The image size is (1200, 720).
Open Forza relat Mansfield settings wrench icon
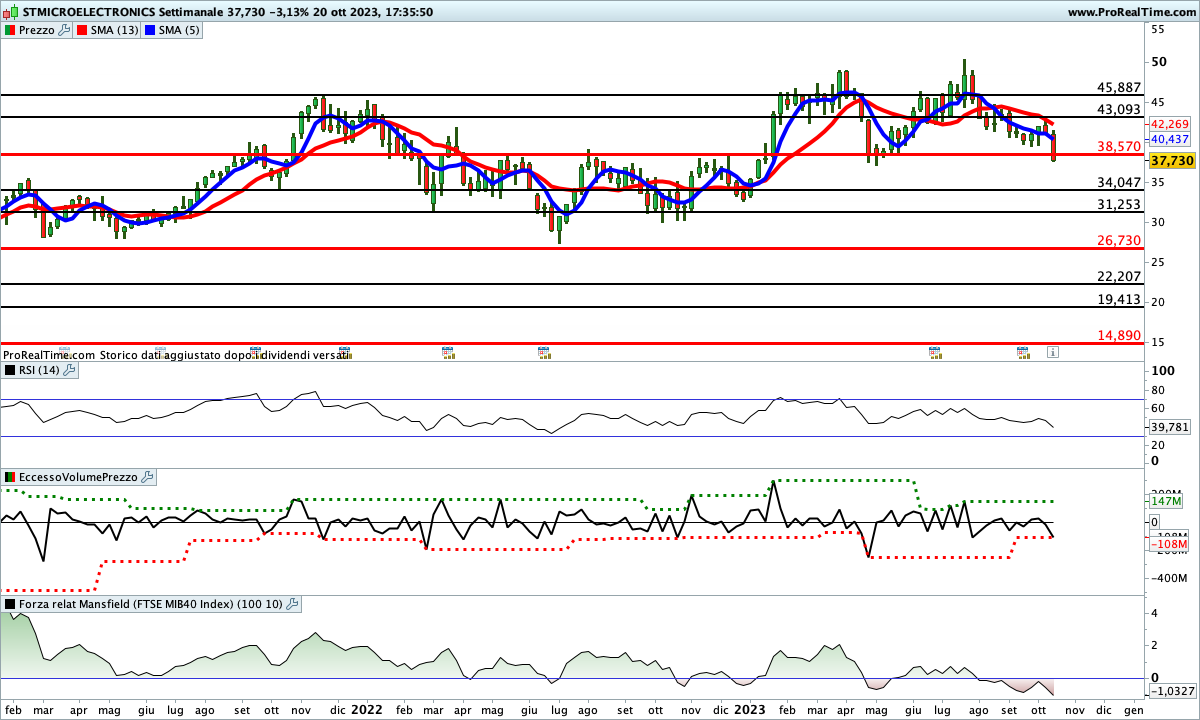coord(292,604)
